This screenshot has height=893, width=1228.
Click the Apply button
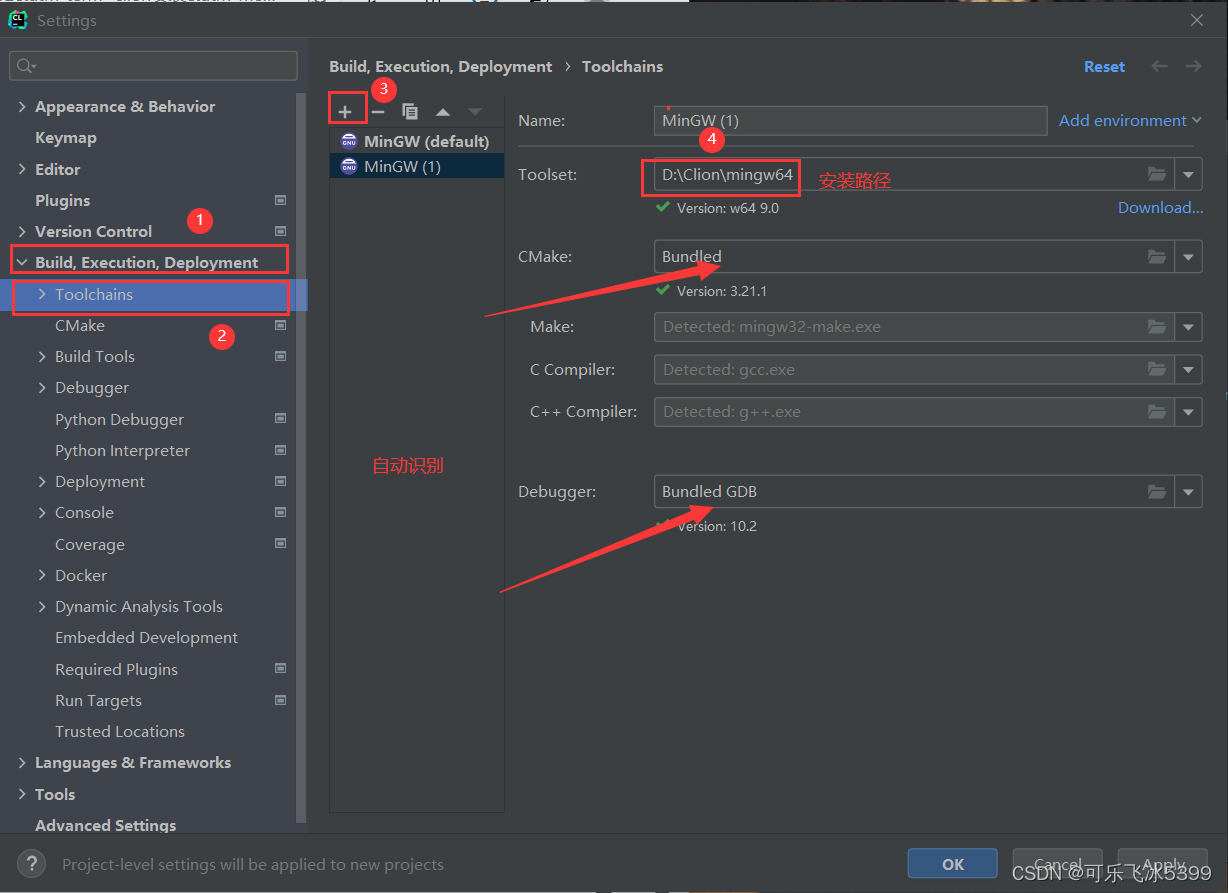coord(1163,864)
